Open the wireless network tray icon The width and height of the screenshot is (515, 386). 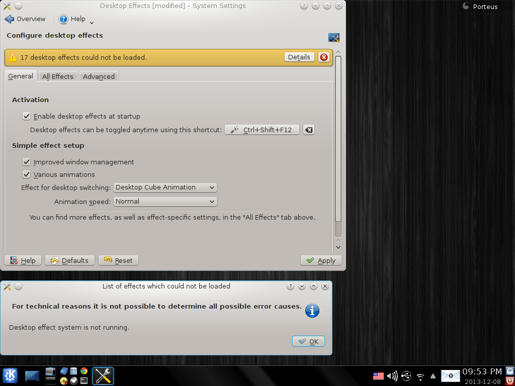pos(420,377)
